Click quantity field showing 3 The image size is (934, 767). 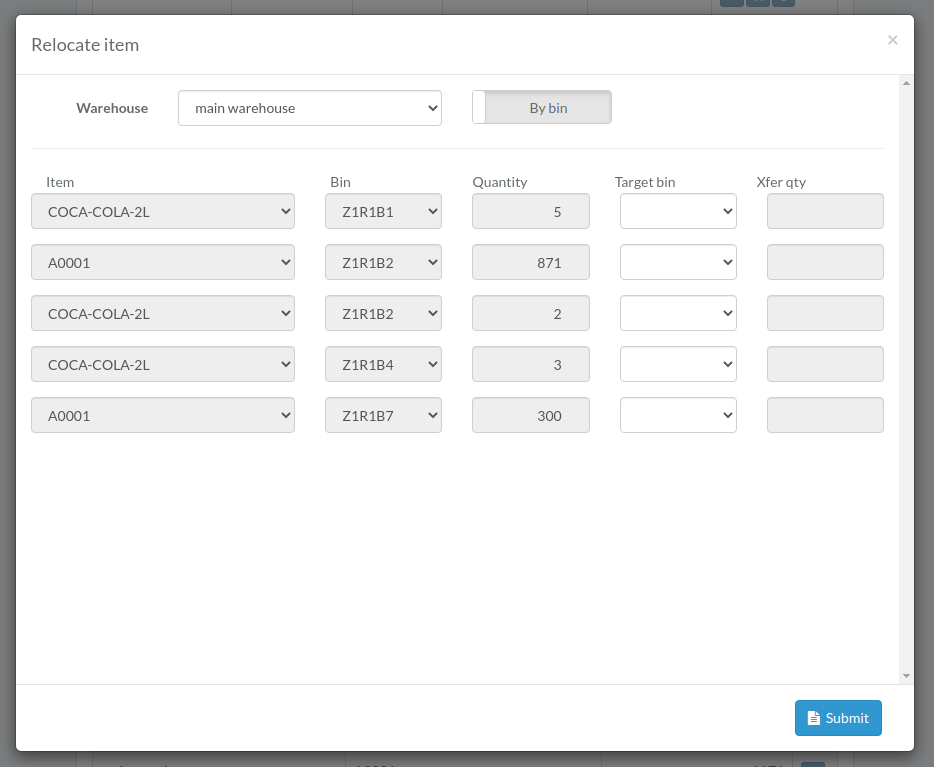click(531, 364)
